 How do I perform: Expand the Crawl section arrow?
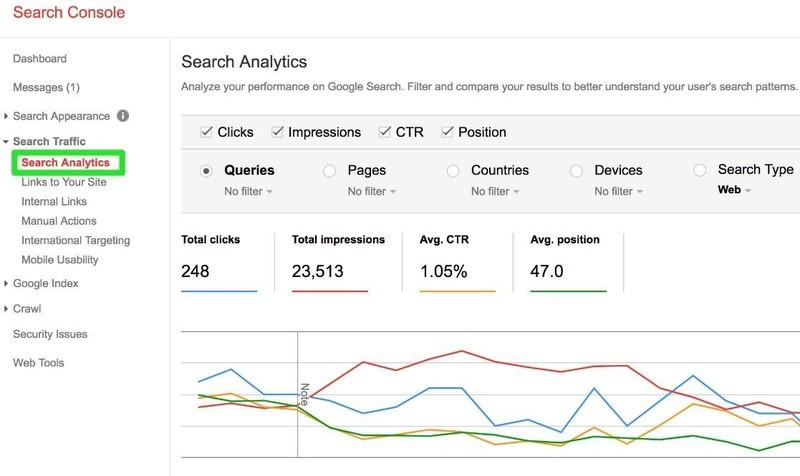tap(7, 310)
